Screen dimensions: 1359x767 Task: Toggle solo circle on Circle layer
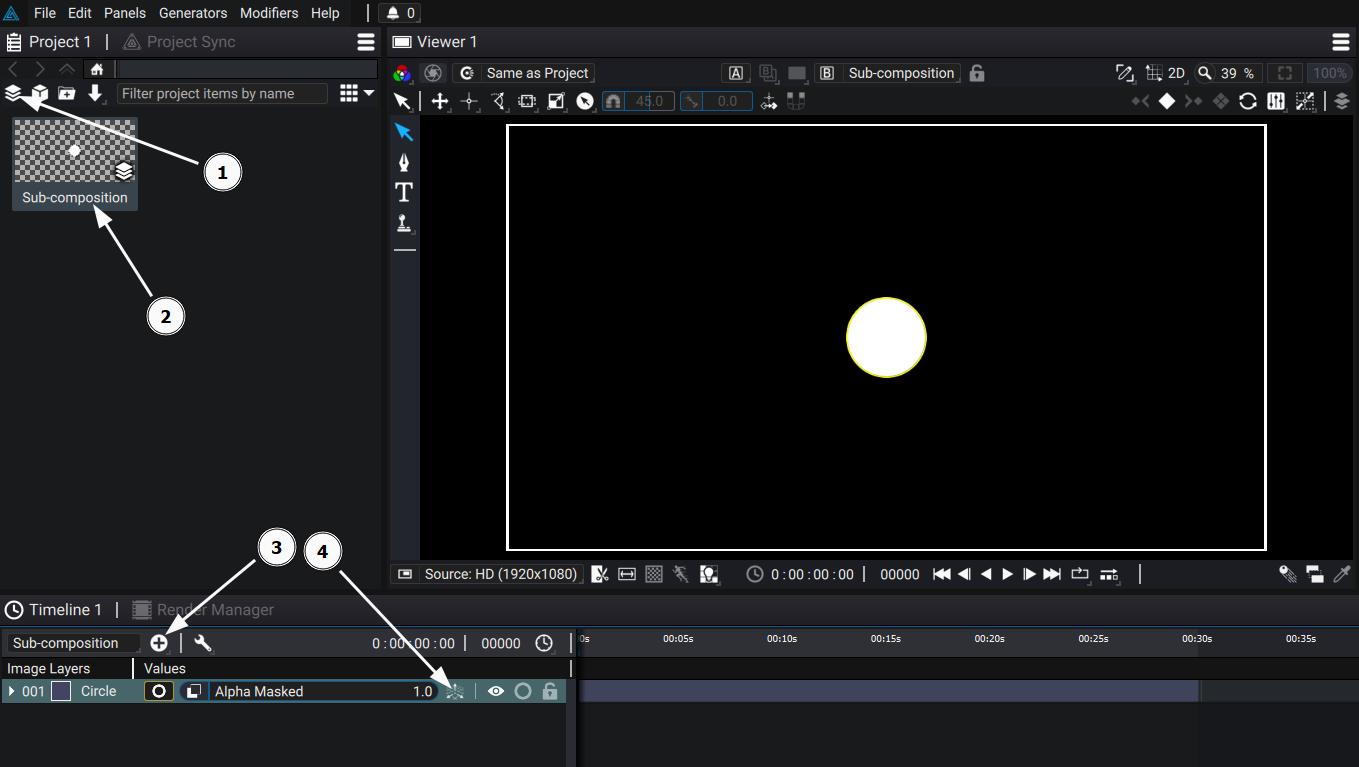coord(522,691)
